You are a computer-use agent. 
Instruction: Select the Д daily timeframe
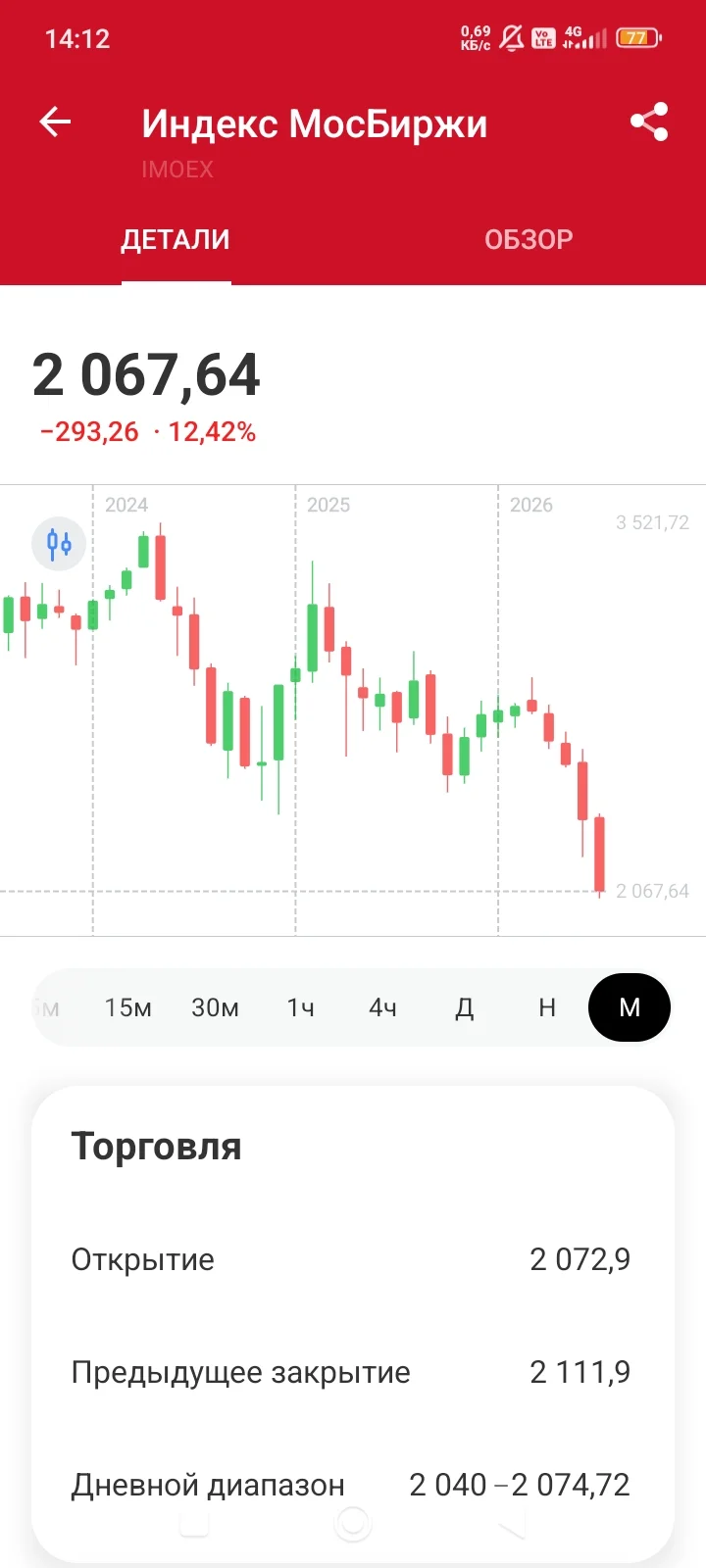click(465, 1007)
